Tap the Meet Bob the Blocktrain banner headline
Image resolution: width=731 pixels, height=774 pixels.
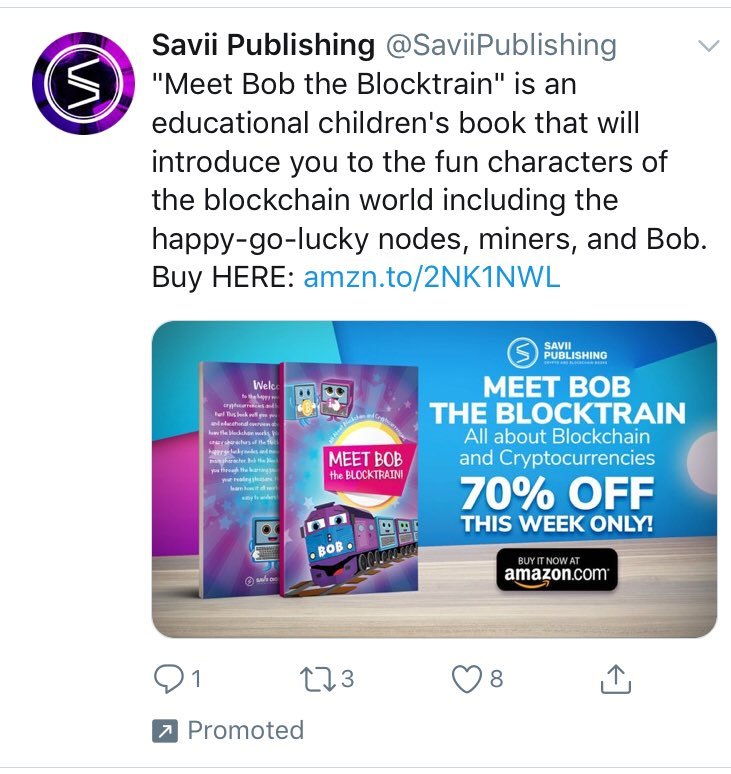[557, 400]
